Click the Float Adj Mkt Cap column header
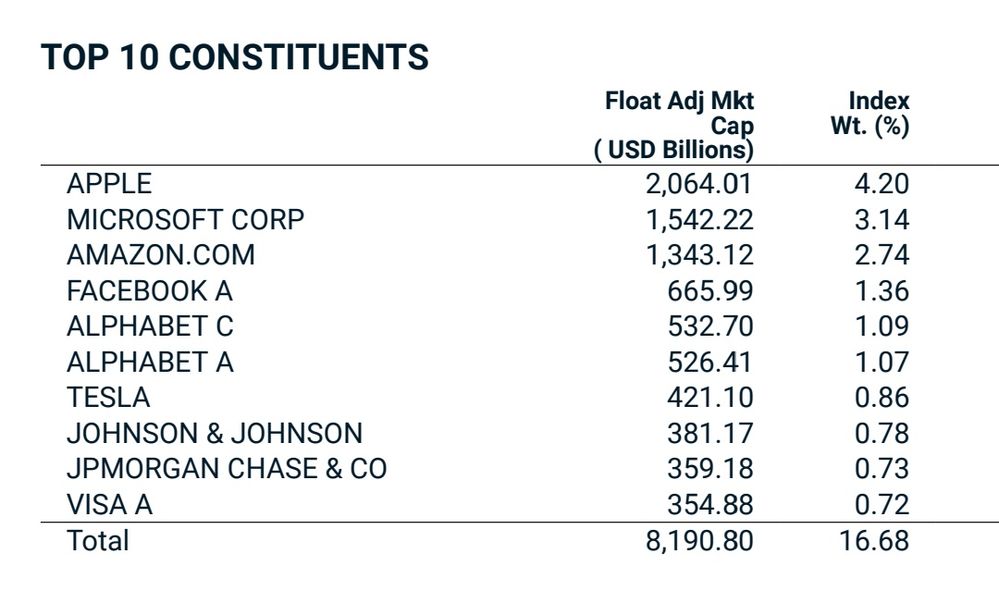This screenshot has height=590, width=999. (x=680, y=125)
